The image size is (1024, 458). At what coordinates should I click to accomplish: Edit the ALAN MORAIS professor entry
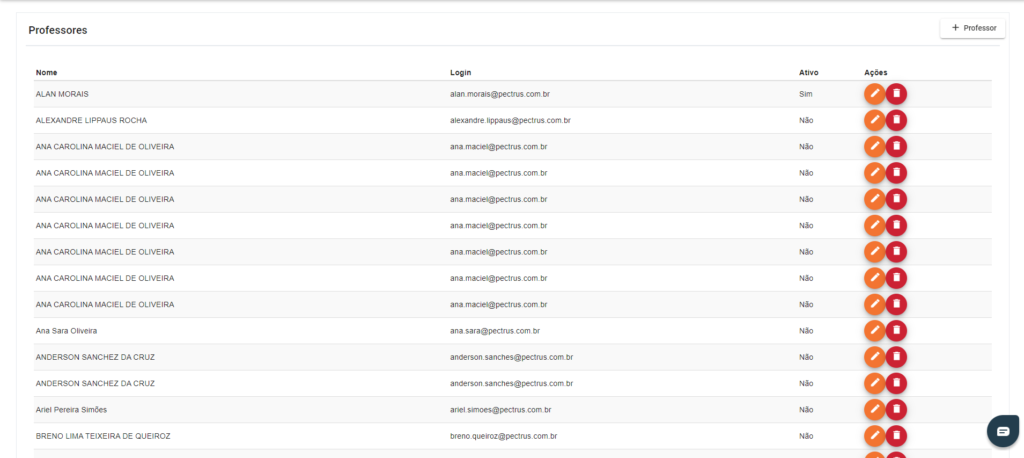[875, 94]
